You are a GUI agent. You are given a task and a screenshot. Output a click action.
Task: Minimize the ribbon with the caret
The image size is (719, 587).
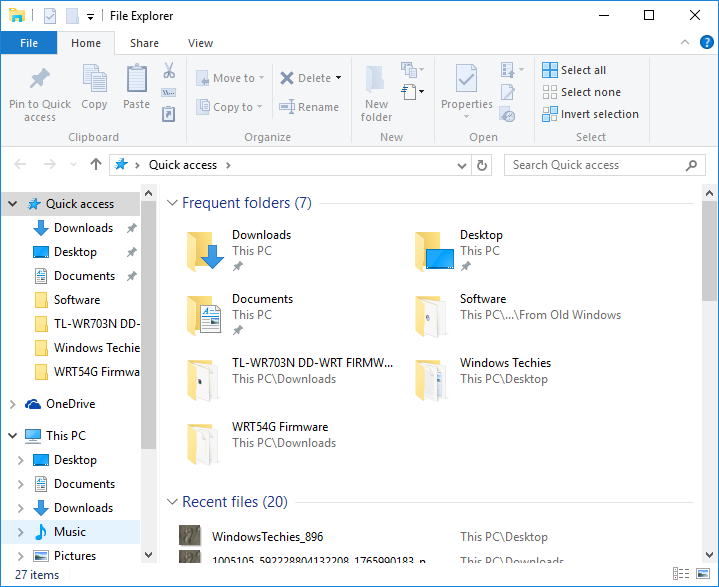(685, 42)
